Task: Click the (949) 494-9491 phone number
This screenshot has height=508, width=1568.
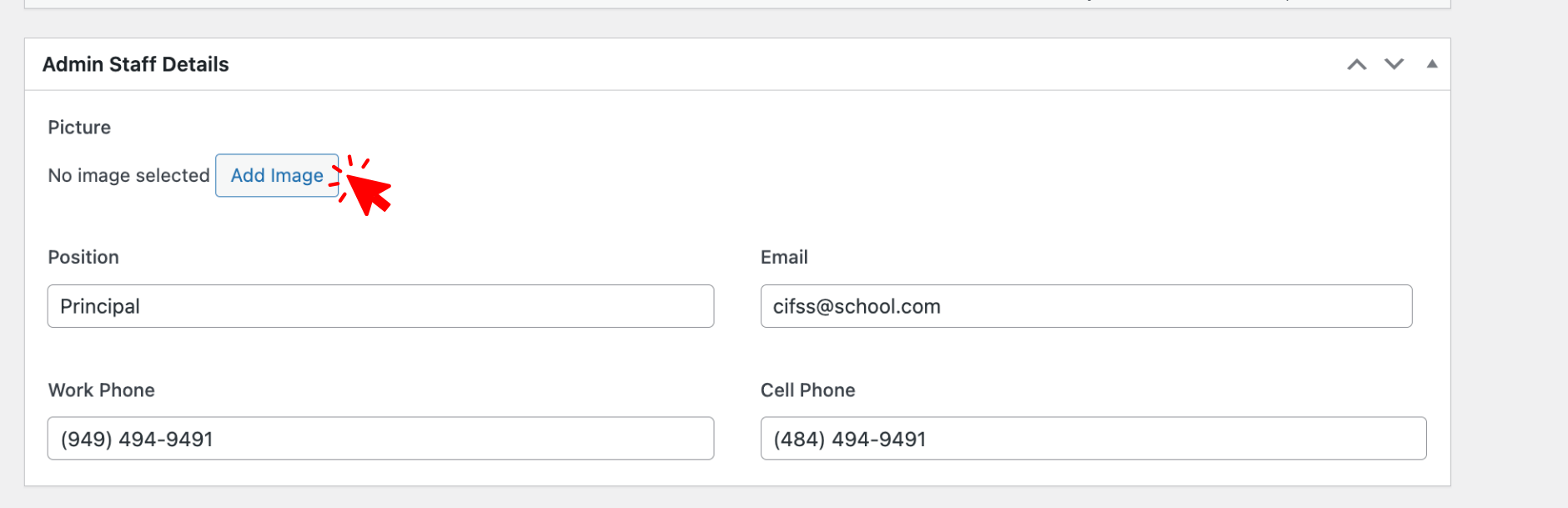Action: coord(137,440)
